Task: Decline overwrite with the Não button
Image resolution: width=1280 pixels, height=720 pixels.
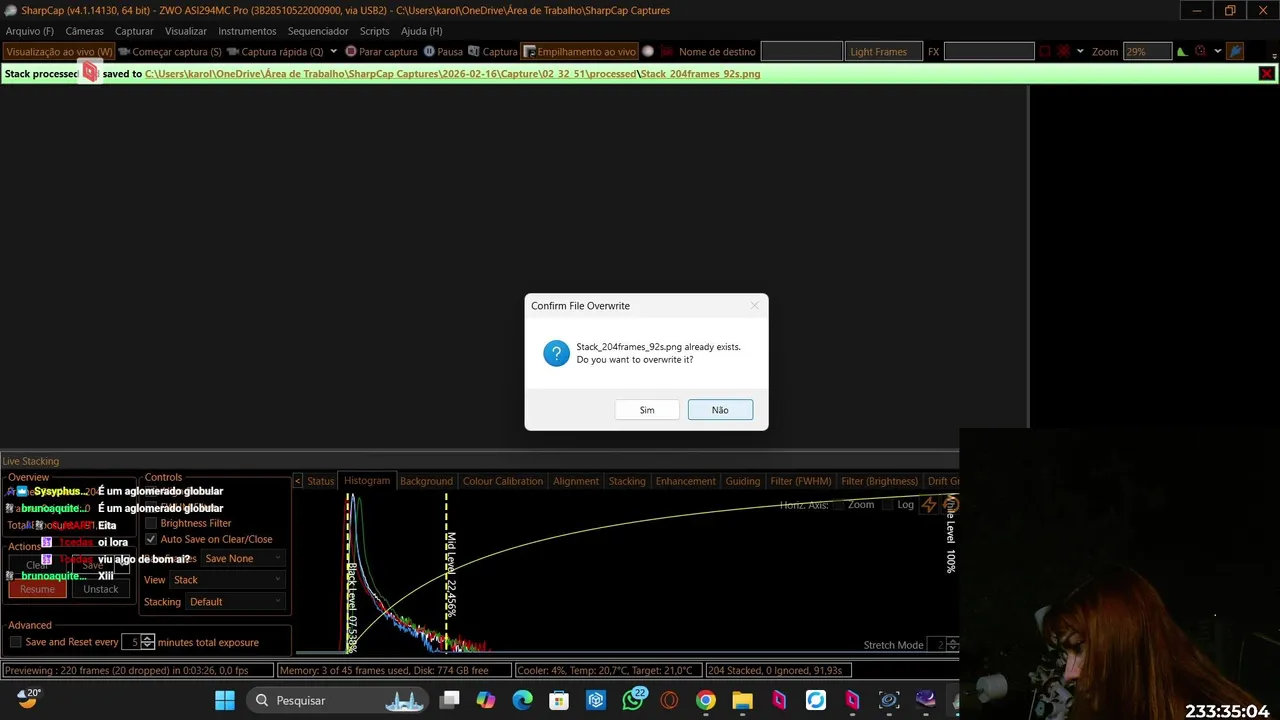Action: 720,410
